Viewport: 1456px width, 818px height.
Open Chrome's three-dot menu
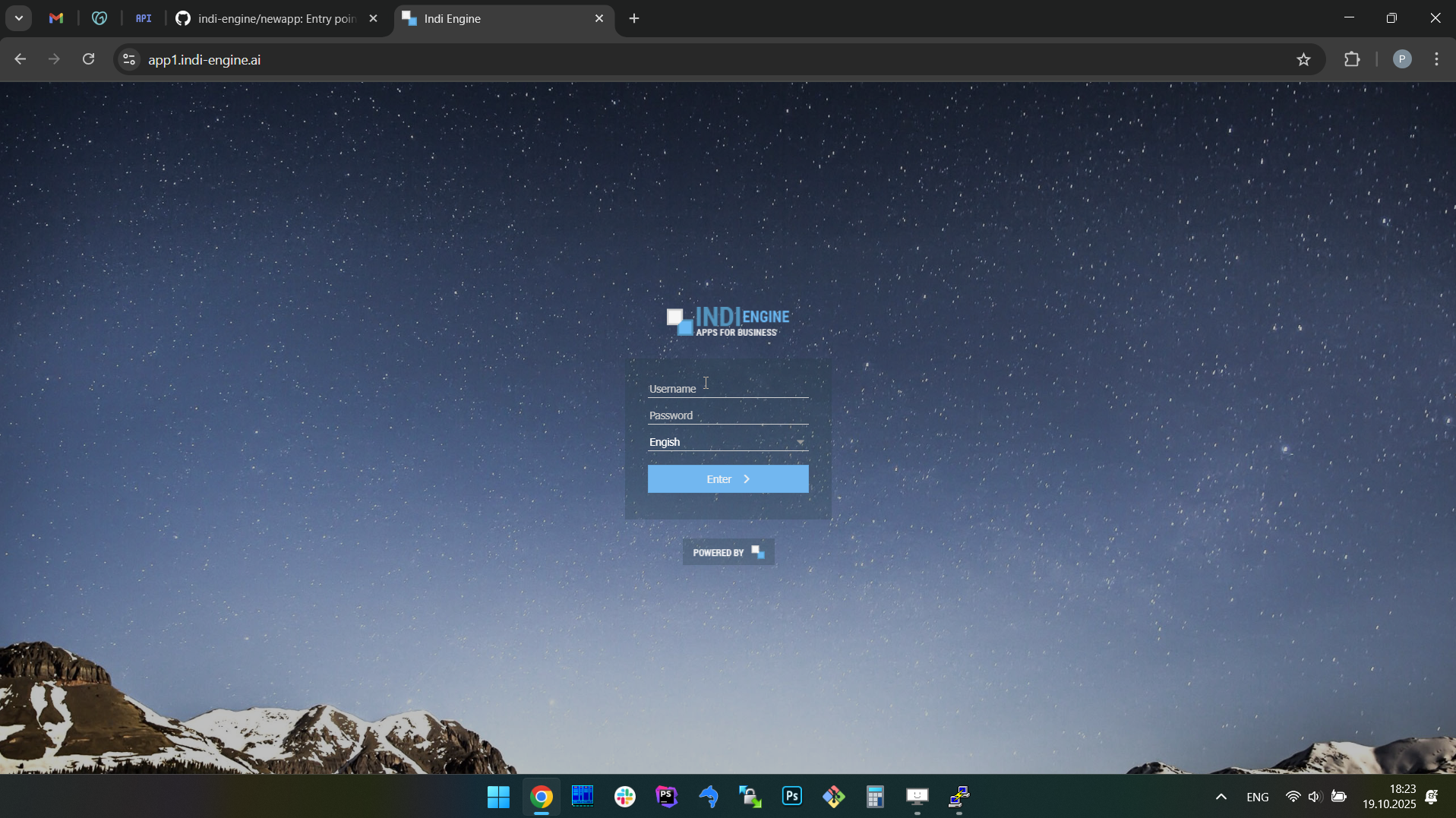tap(1436, 59)
